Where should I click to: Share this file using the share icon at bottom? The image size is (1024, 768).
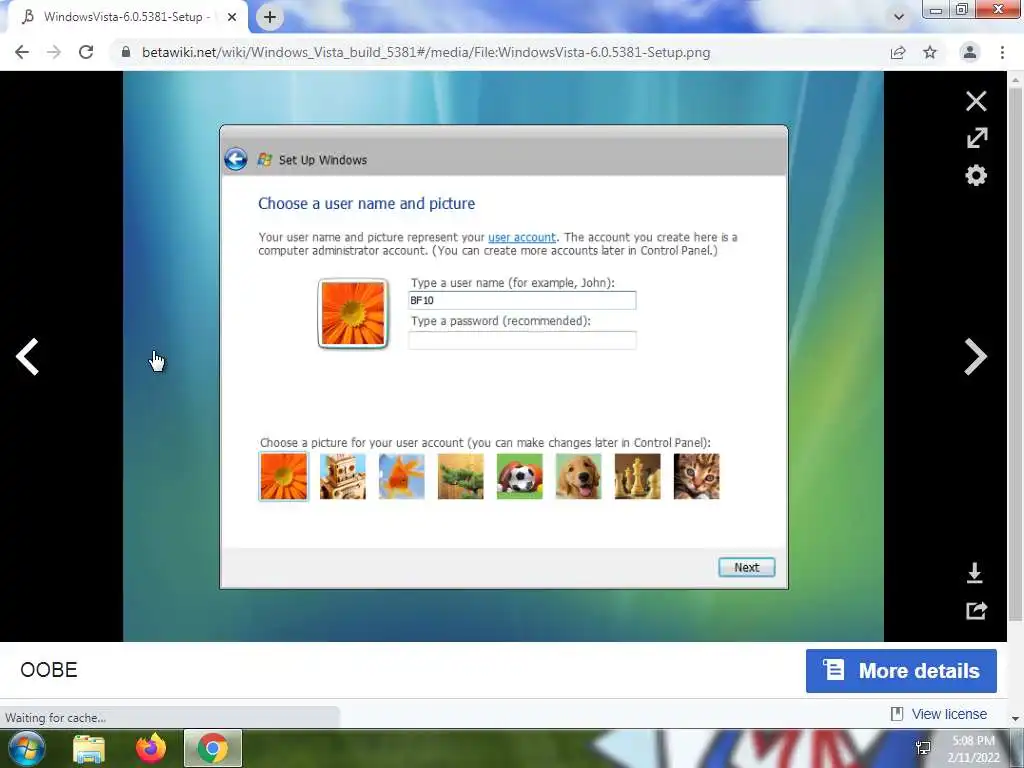(x=976, y=611)
